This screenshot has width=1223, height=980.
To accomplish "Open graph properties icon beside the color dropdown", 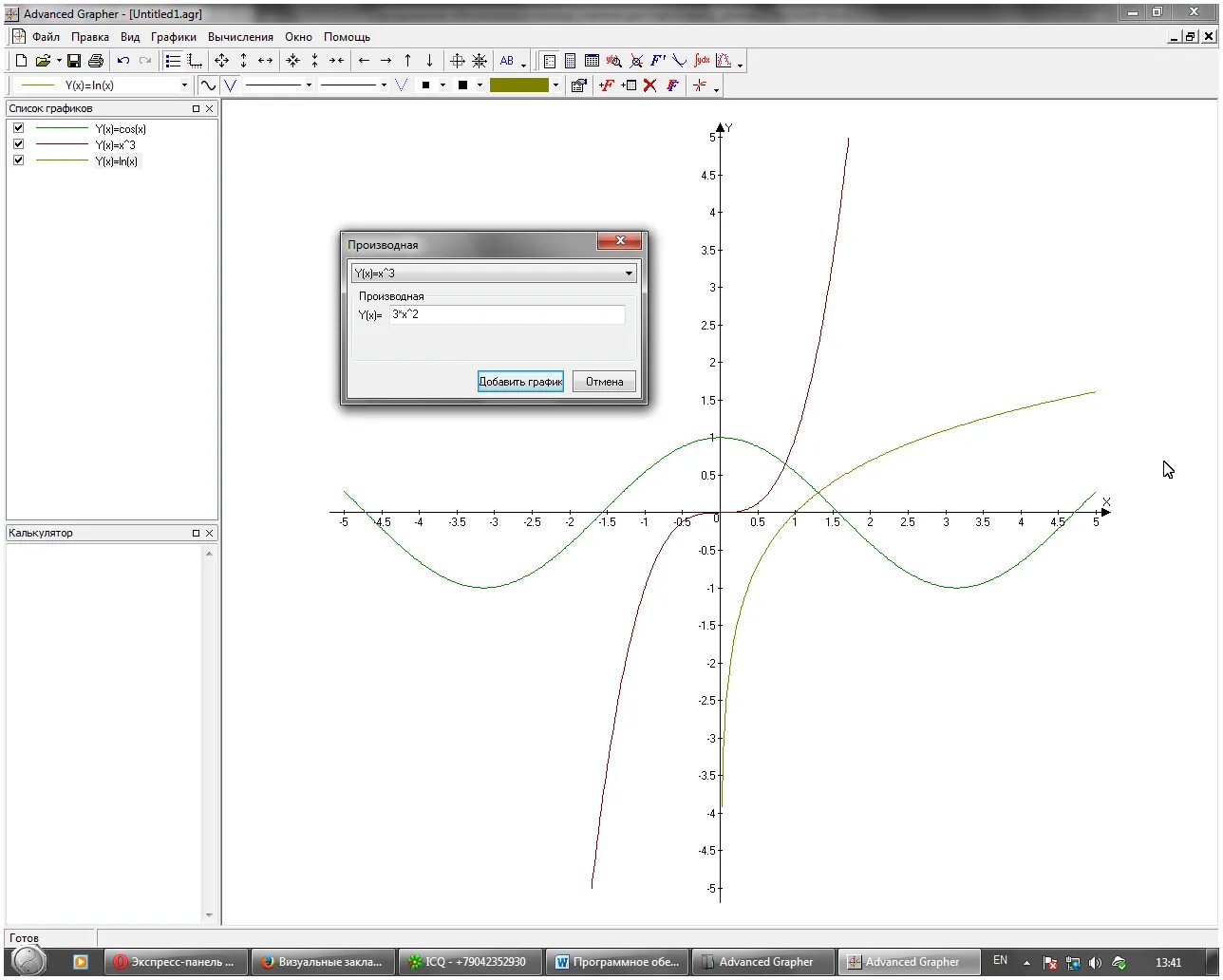I will [x=578, y=85].
